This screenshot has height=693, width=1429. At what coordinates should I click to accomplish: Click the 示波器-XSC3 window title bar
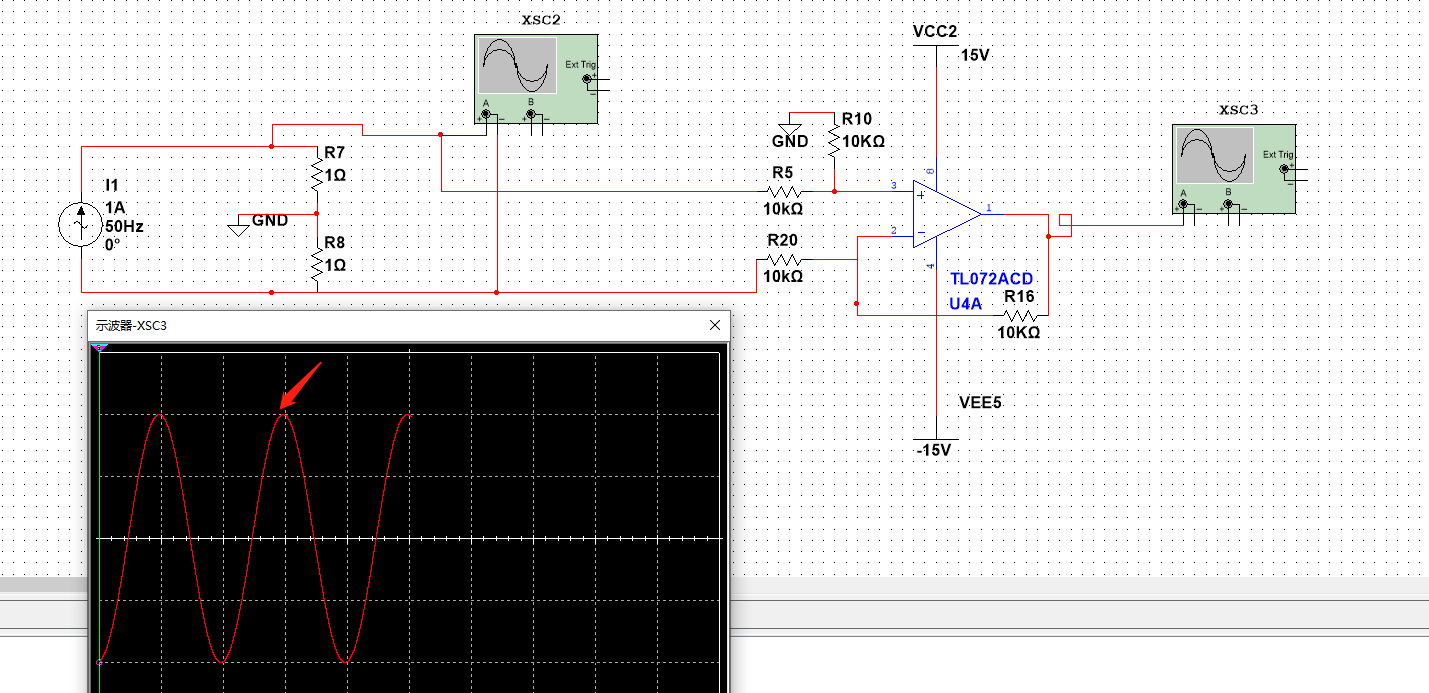pyautogui.click(x=410, y=325)
